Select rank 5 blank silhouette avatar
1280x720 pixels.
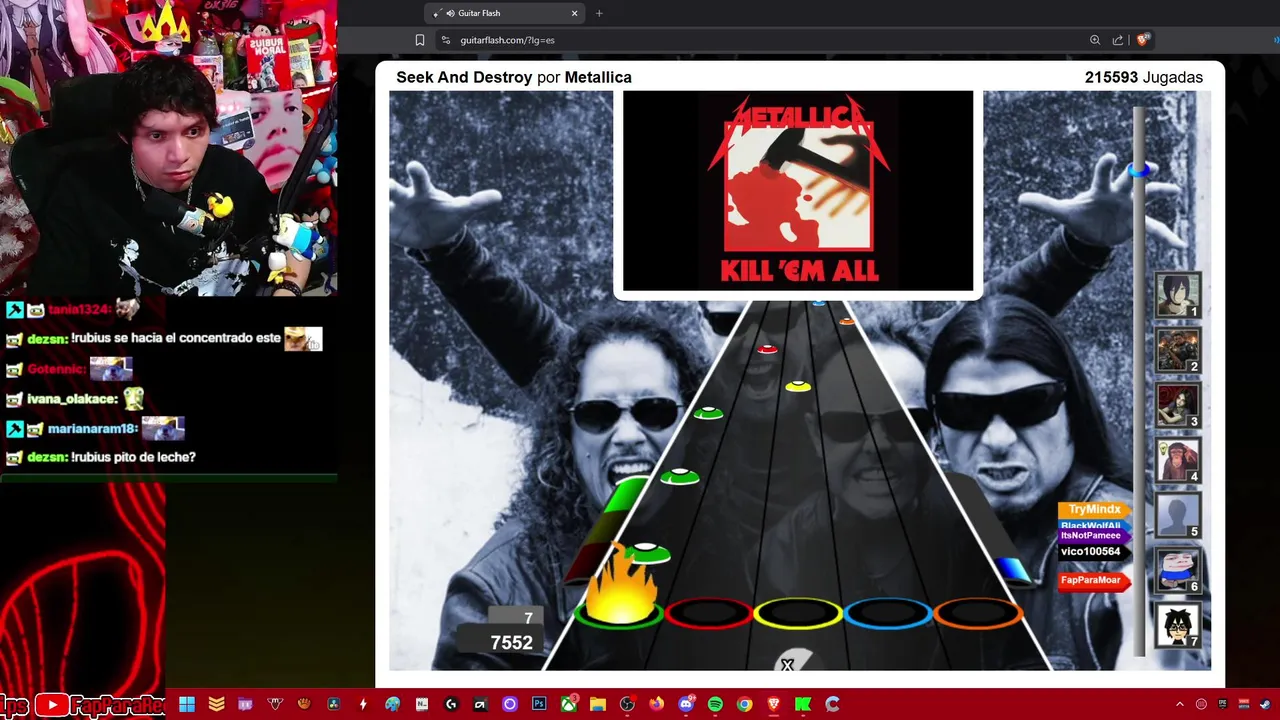(x=1177, y=515)
